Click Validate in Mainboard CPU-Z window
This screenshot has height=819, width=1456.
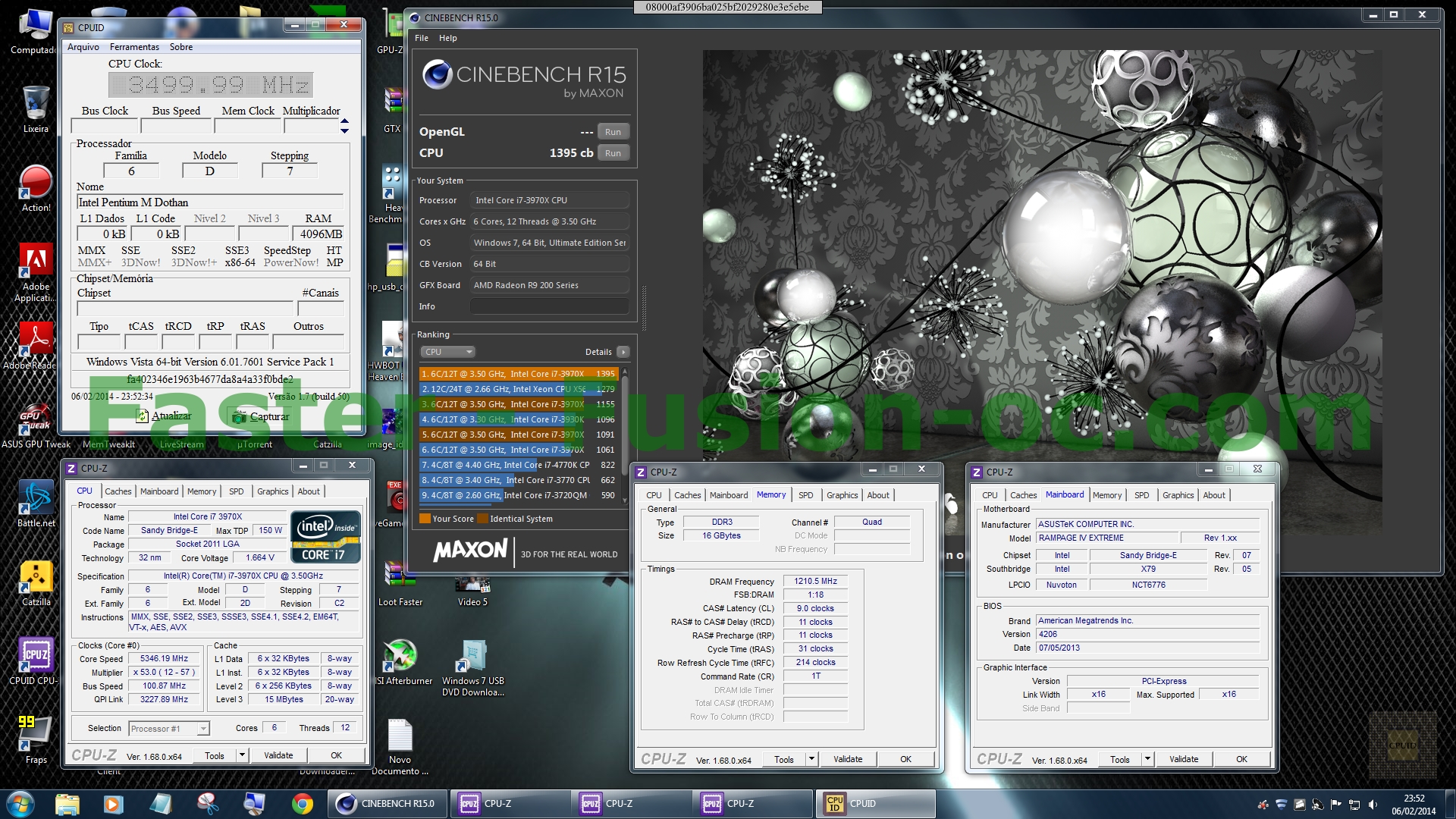1184,759
